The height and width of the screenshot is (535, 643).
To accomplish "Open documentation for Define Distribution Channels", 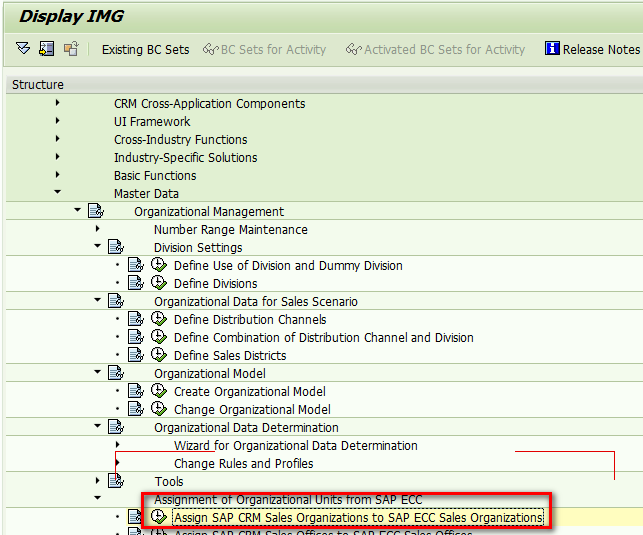I will [136, 319].
